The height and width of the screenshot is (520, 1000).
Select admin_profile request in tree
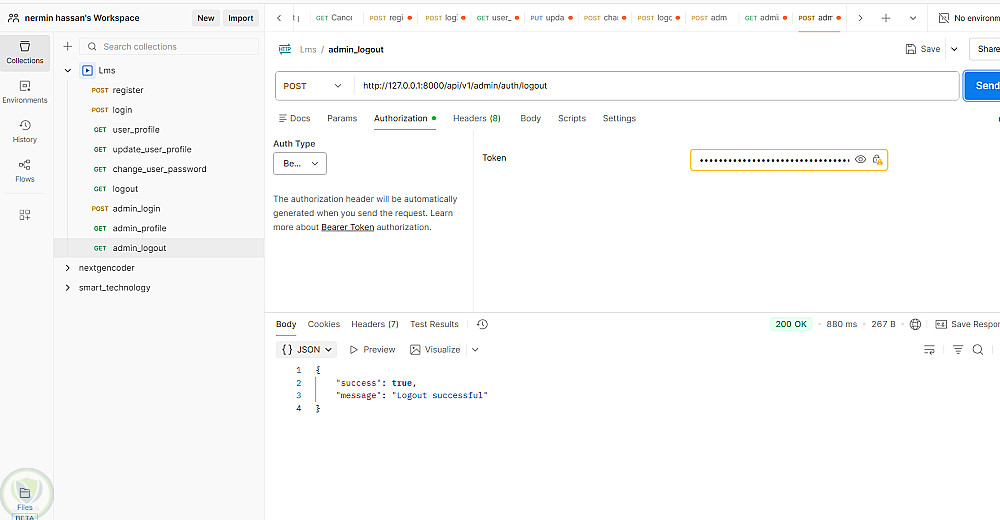pyautogui.click(x=139, y=228)
